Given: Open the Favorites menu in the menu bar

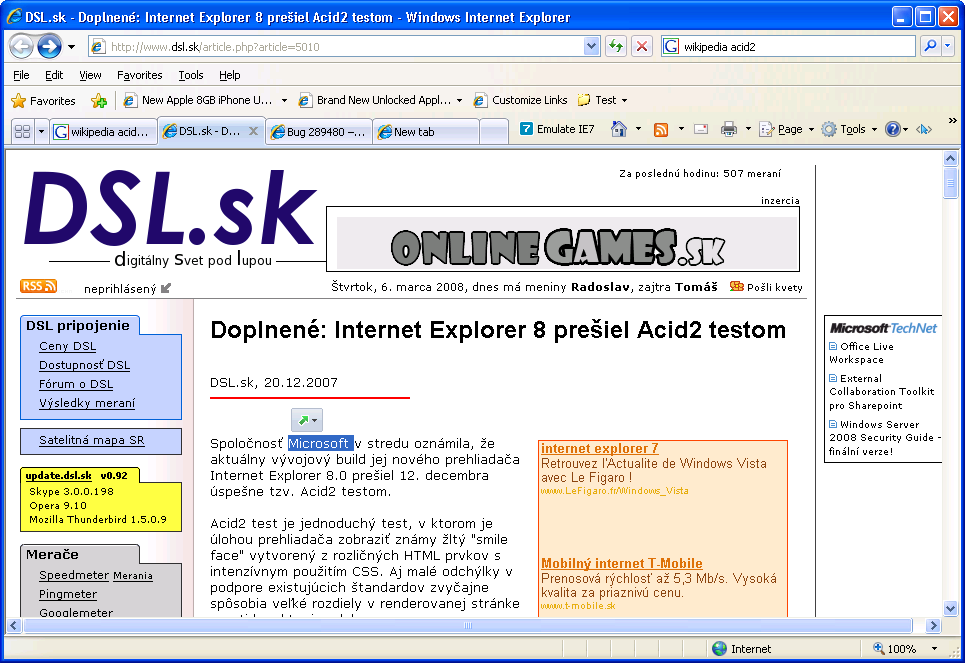Looking at the screenshot, I should (x=140, y=75).
